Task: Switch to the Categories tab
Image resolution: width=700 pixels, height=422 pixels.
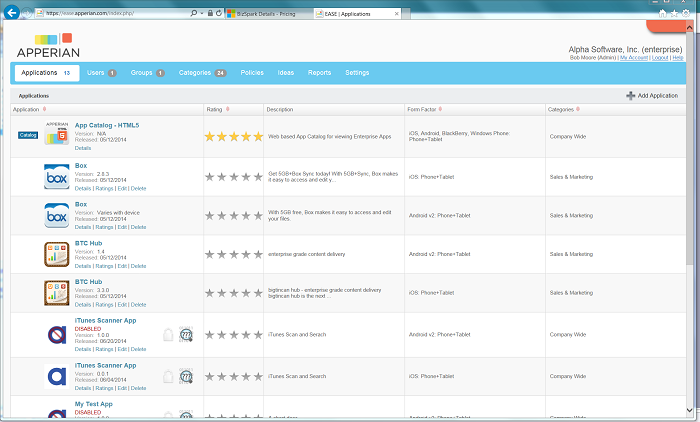Action: point(202,73)
